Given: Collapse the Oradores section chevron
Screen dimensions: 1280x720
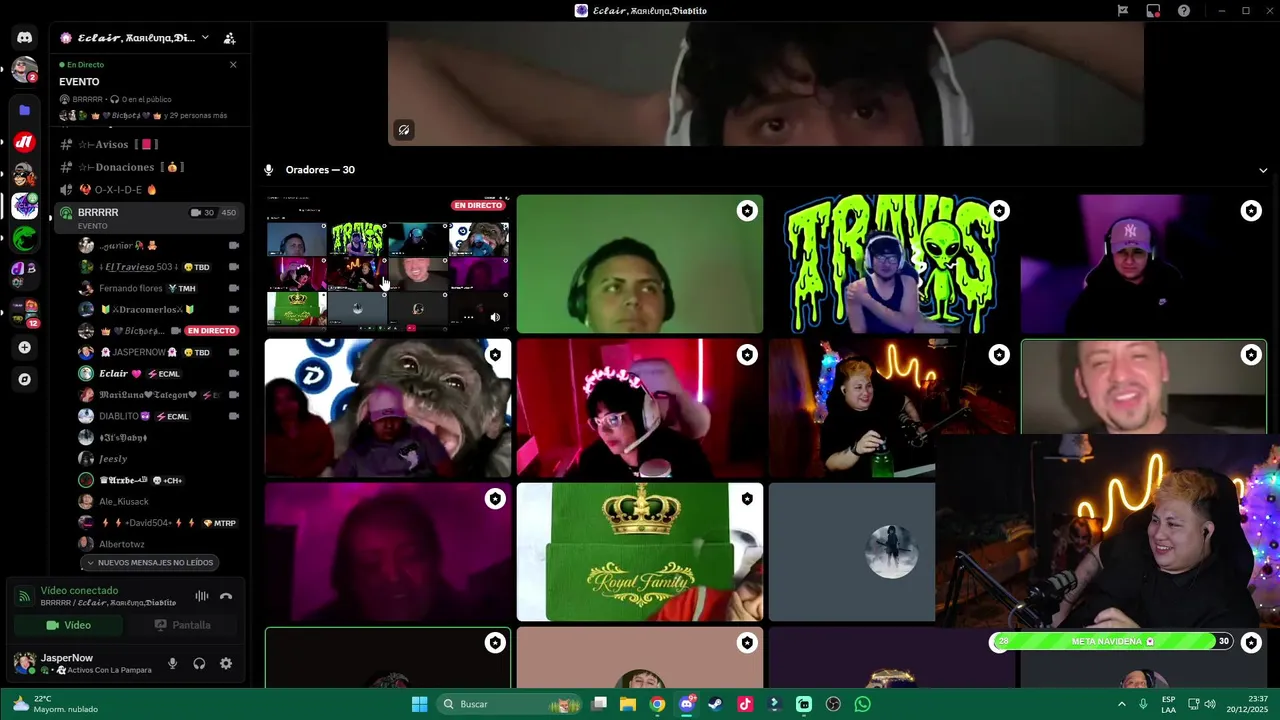Looking at the screenshot, I should (x=1263, y=170).
